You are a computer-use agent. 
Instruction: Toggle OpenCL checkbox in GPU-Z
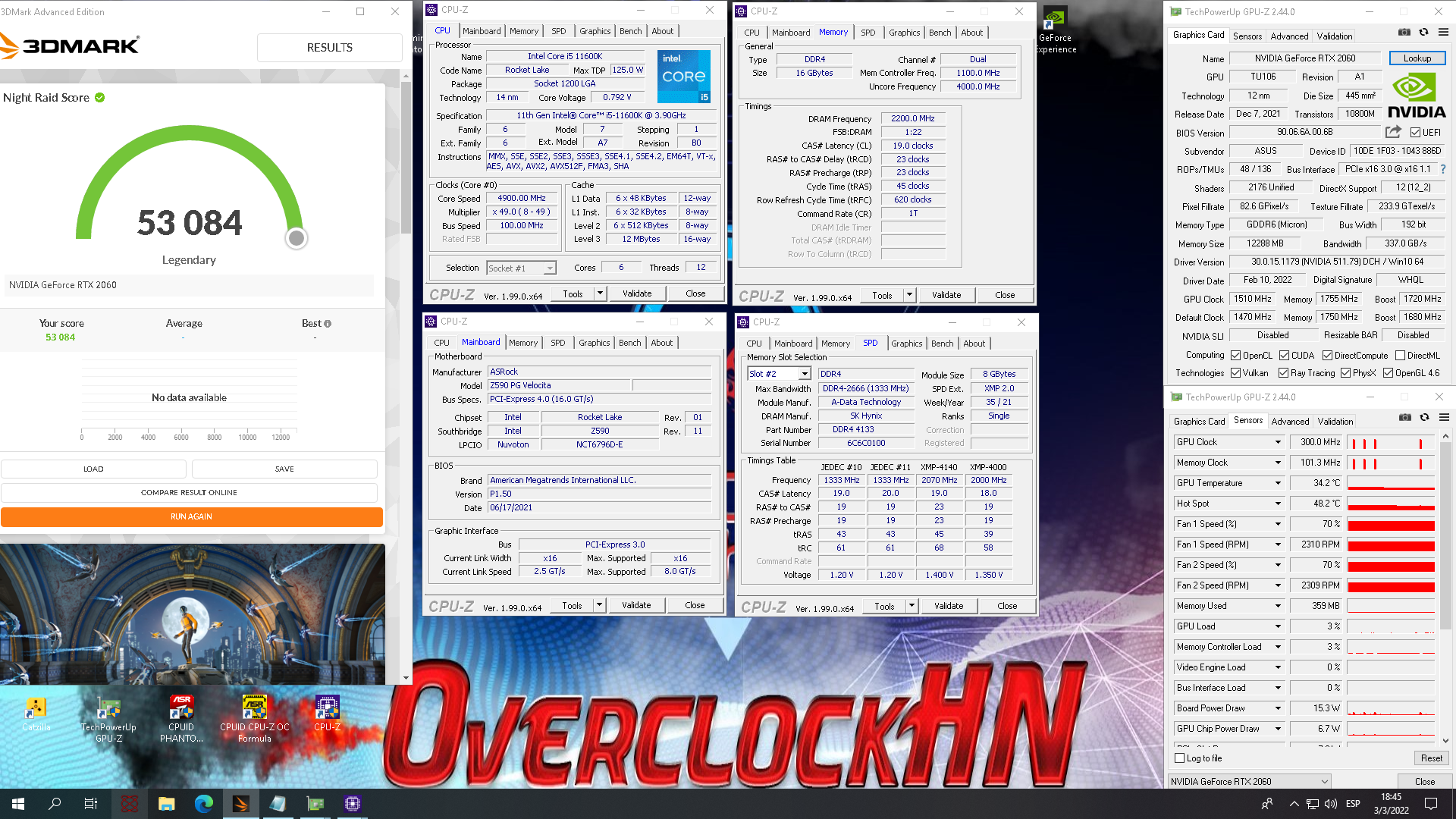[1235, 356]
